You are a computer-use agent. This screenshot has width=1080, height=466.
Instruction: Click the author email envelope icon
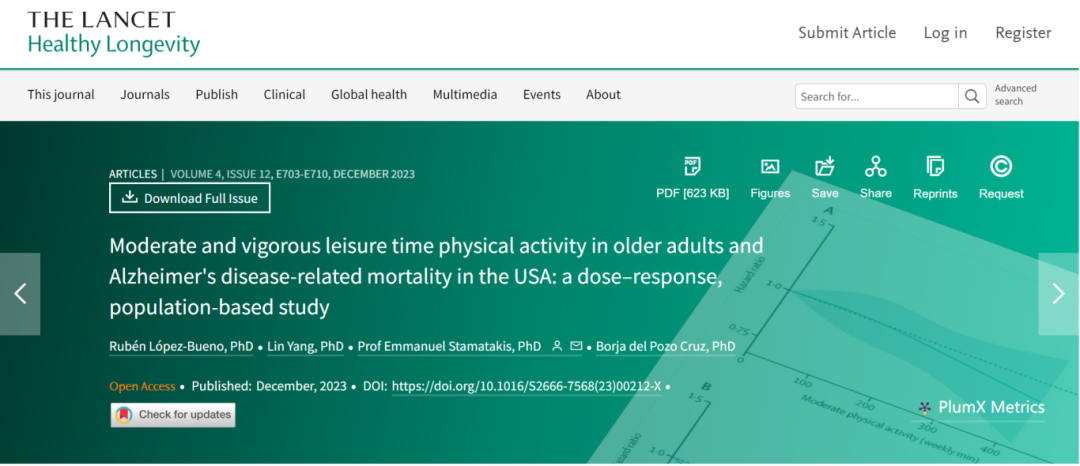pos(576,346)
